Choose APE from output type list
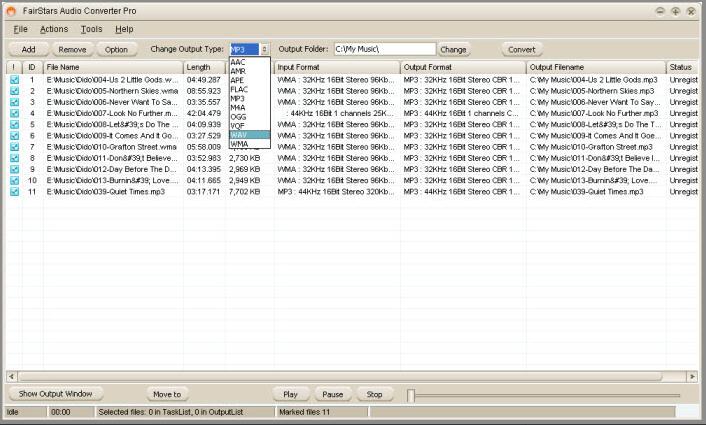Viewport: 706px width, 425px height. (x=250, y=80)
